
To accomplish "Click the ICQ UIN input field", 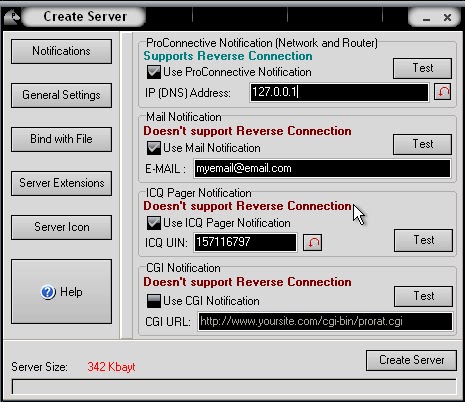I will point(245,242).
